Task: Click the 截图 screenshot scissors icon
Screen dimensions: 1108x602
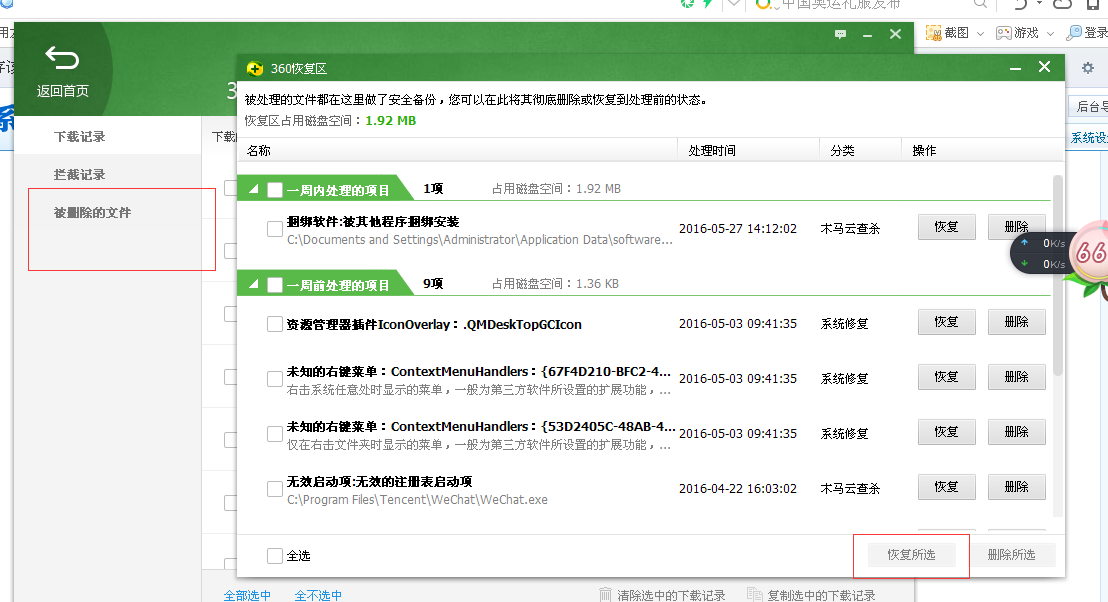Action: pyautogui.click(x=934, y=33)
